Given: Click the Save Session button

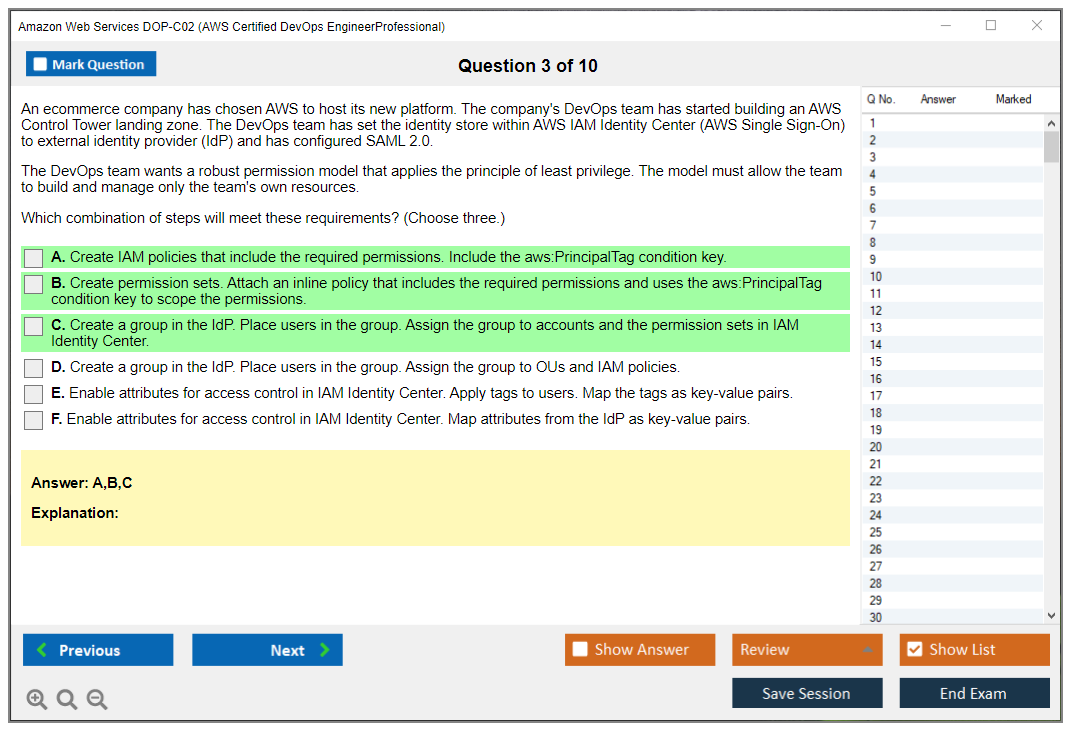Looking at the screenshot, I should click(x=807, y=693).
